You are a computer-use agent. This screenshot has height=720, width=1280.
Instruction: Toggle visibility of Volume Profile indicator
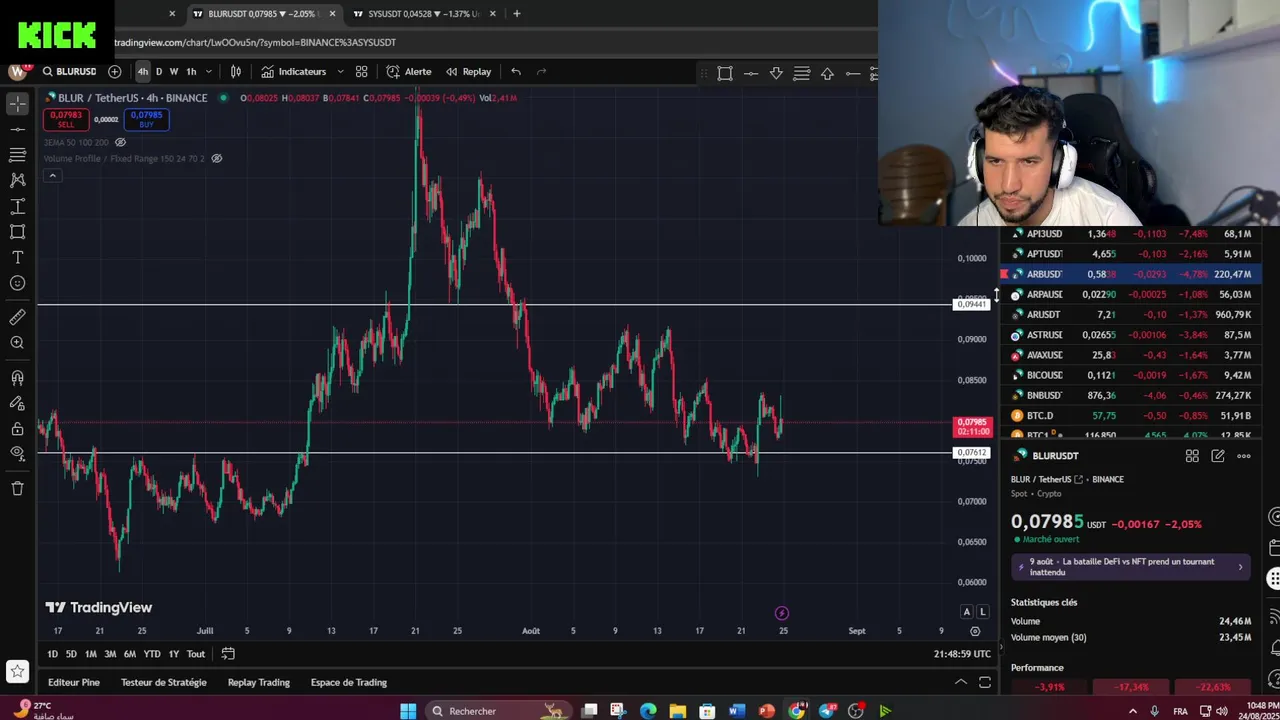point(216,158)
